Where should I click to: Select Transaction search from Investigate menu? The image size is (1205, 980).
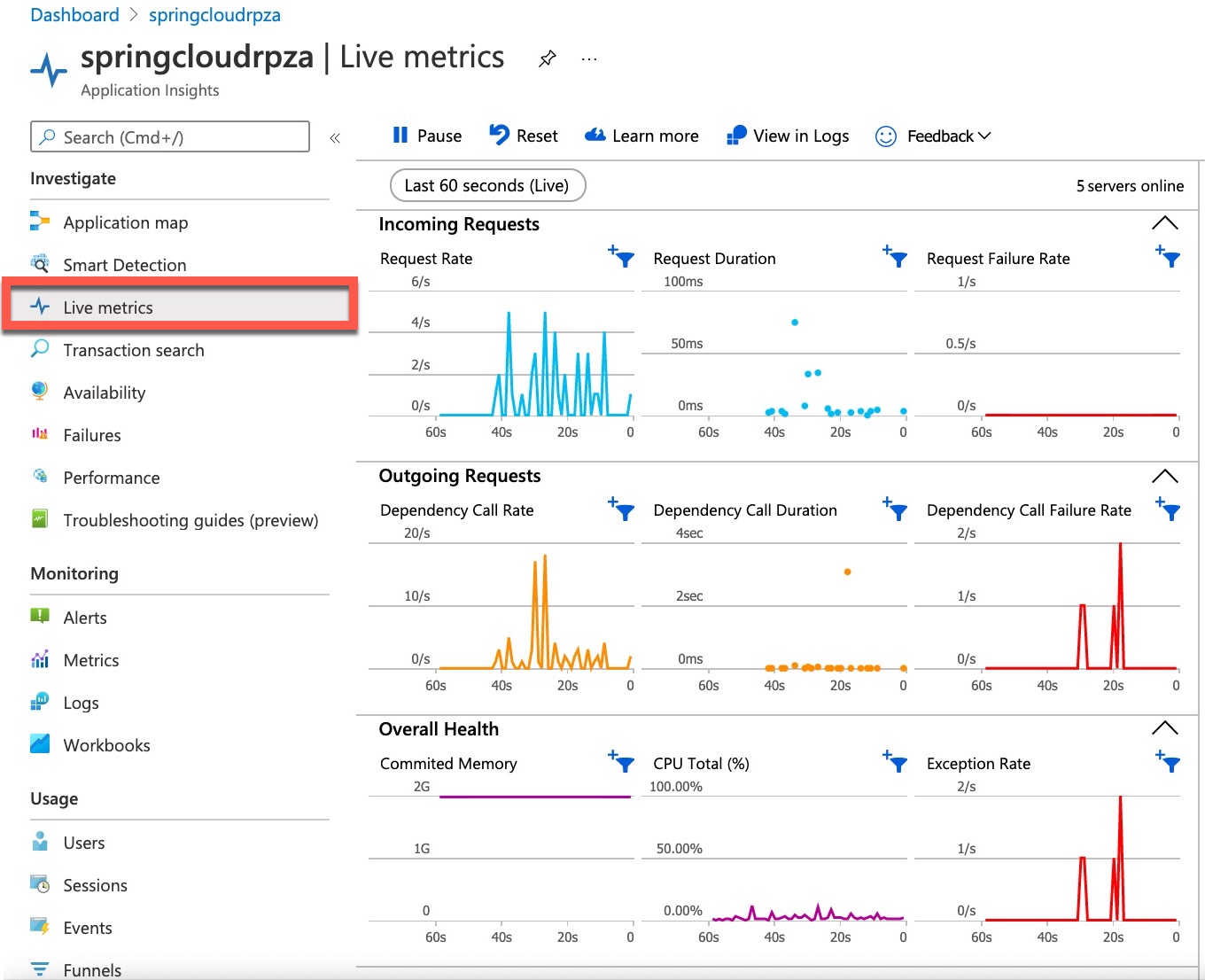coord(133,350)
